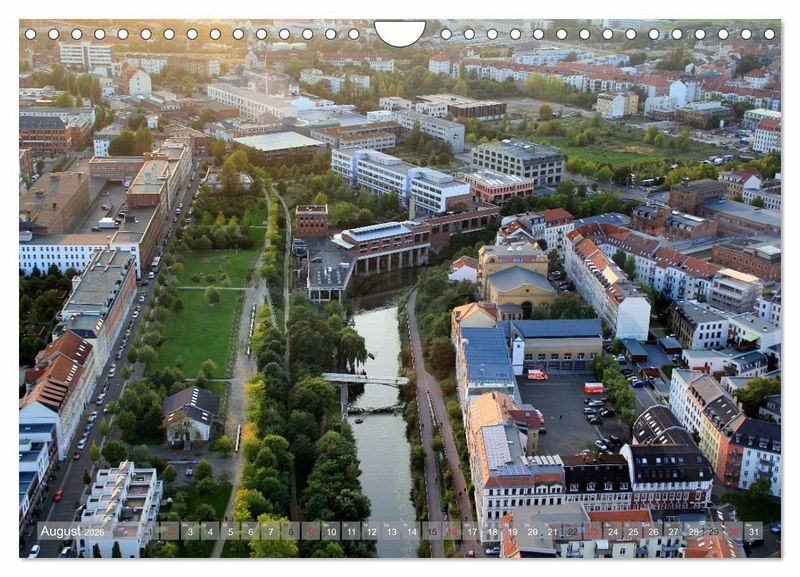The height and width of the screenshot is (577, 800).
Task: Click the first spiral binding hole on the left
Action: point(30,34)
